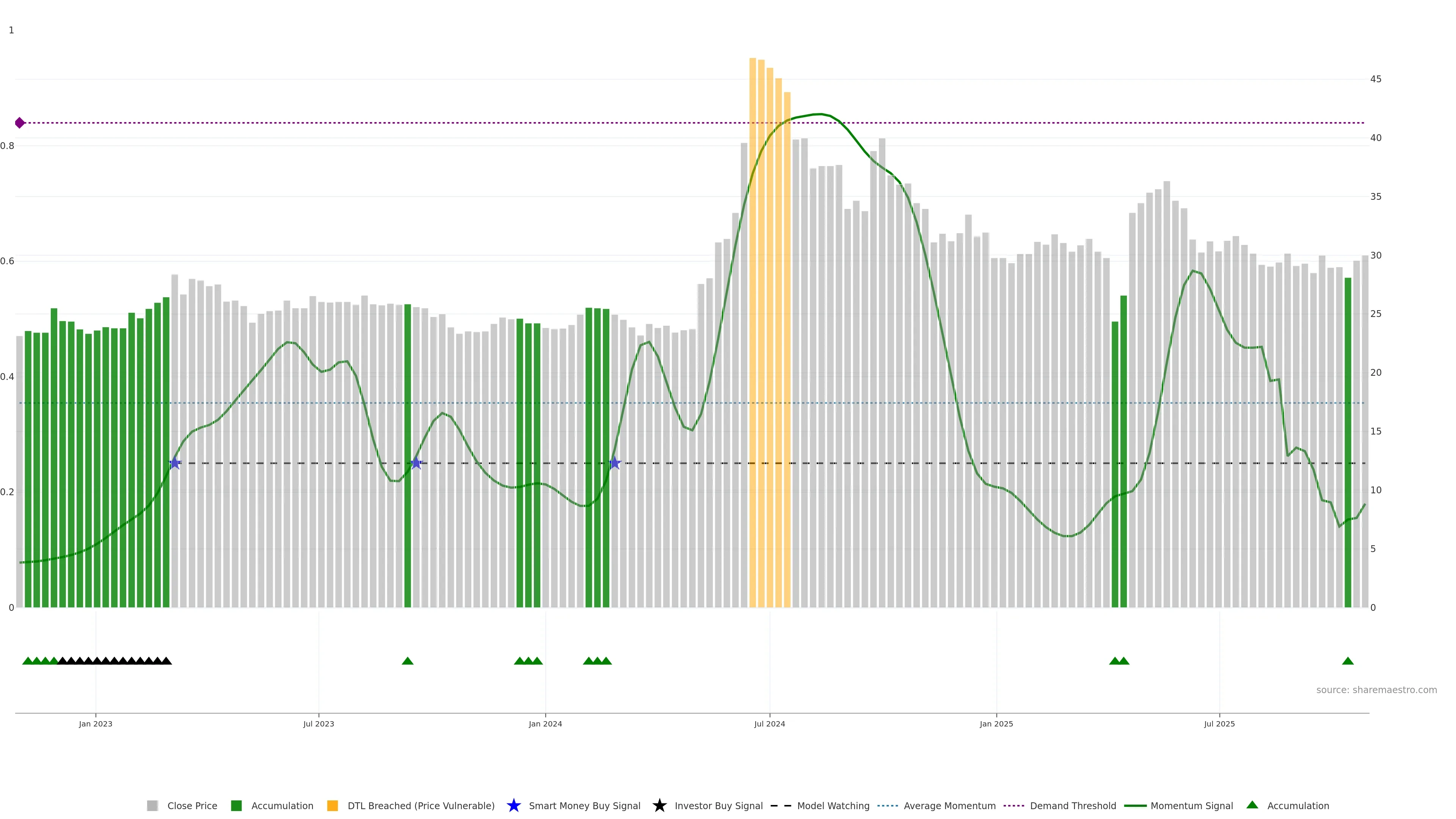This screenshot has height=819, width=1456.
Task: Click the rightmost green accumulation triangle below chart
Action: click(x=1348, y=661)
